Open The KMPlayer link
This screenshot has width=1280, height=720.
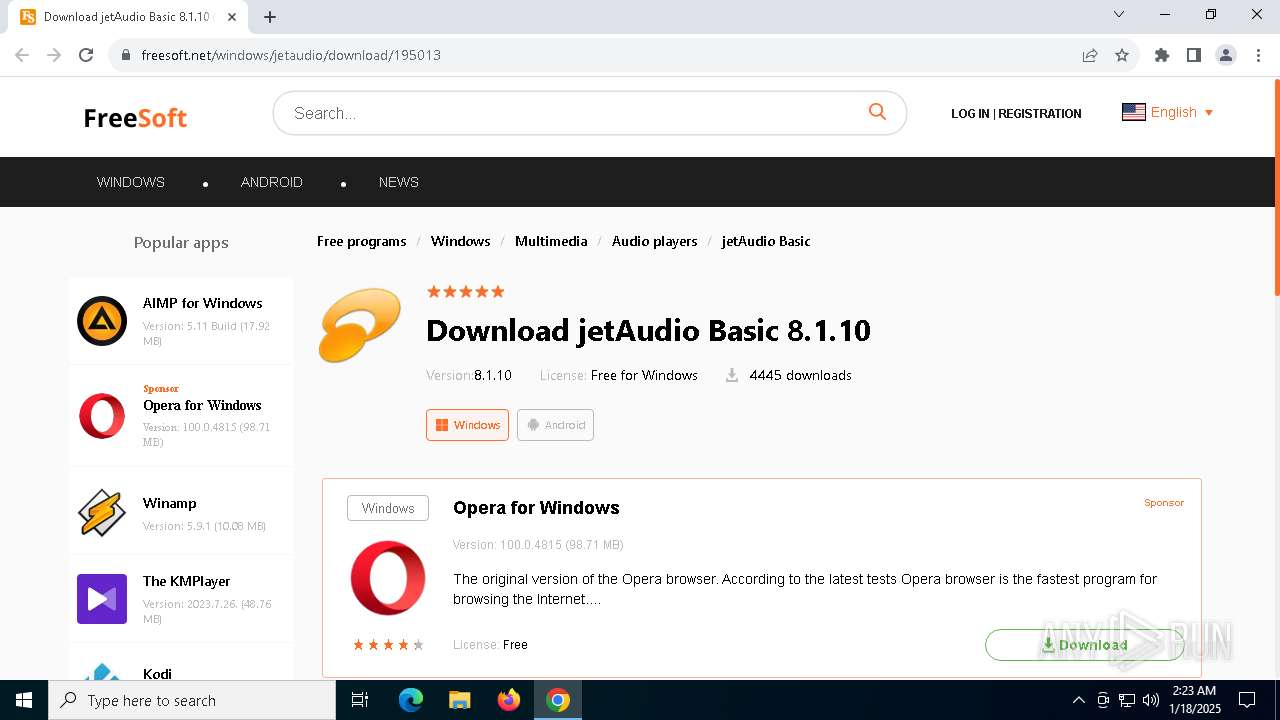click(187, 581)
